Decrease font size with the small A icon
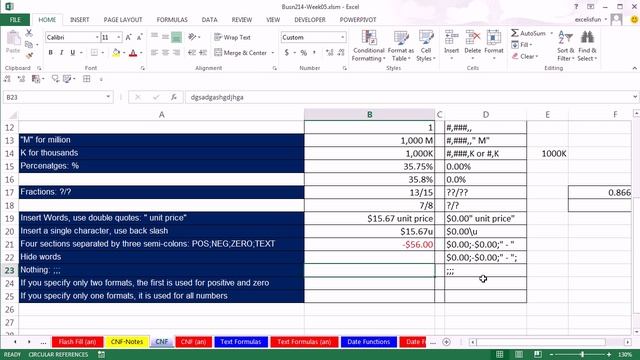This screenshot has width=640, height=360. 139,37
